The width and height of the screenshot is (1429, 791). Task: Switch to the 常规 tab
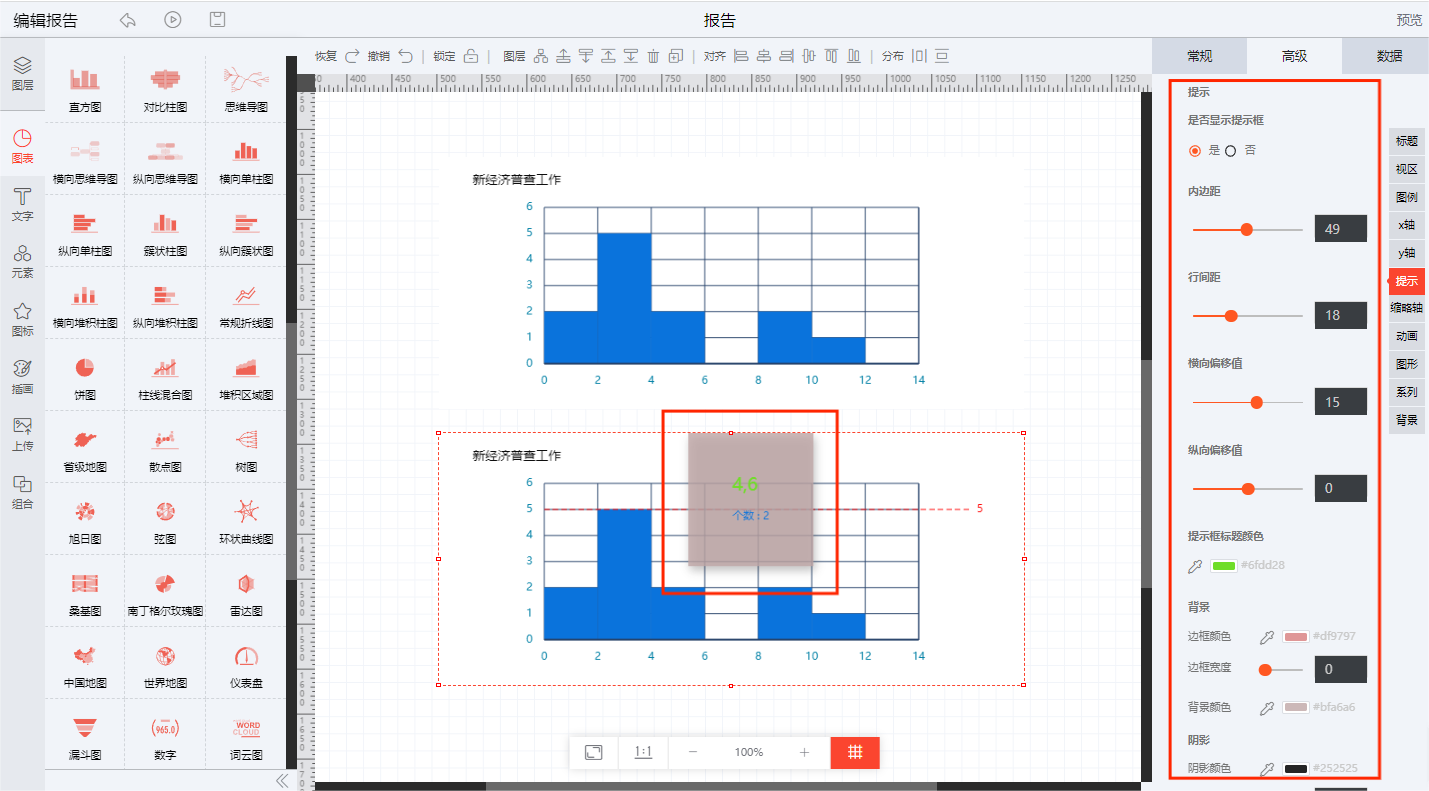[1200, 56]
